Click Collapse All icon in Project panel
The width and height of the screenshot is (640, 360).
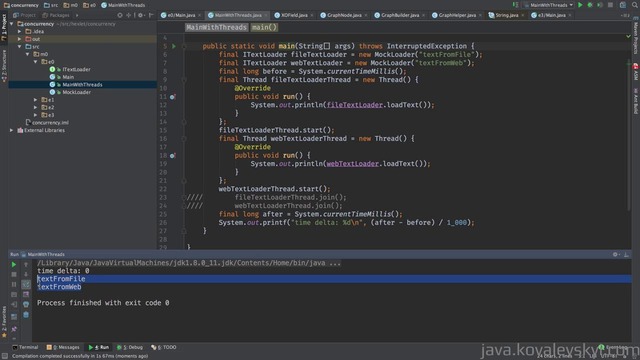pyautogui.click(x=129, y=15)
